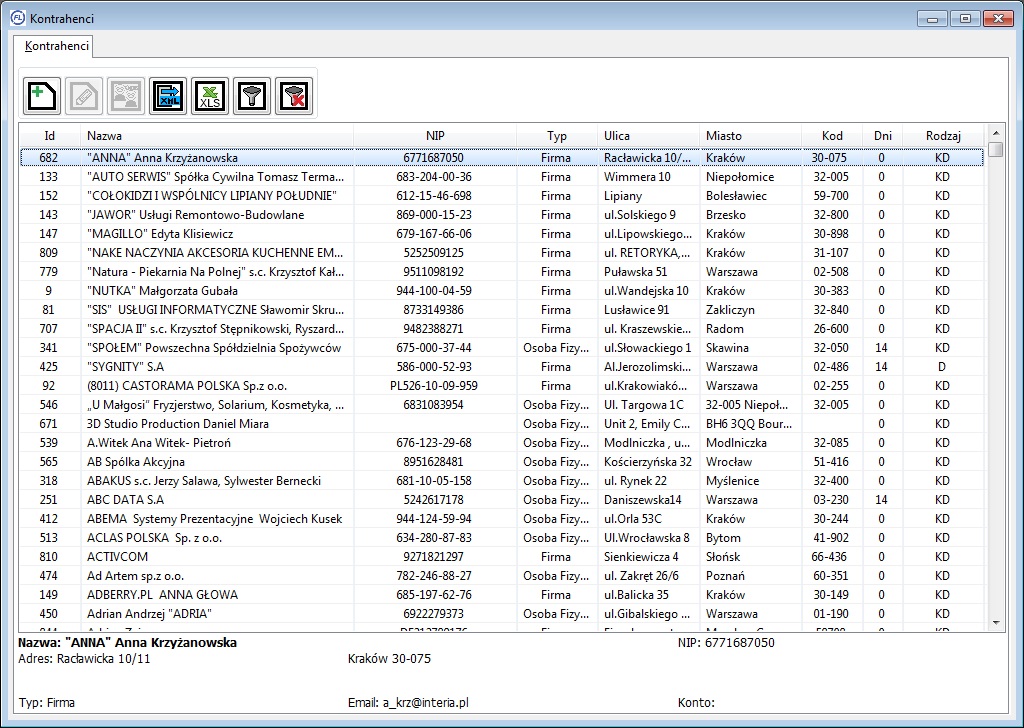Select ABEMA Systemy Prezentacyjne Wojciech Kusek
Screen dimensions: 1024x728
point(502,518)
